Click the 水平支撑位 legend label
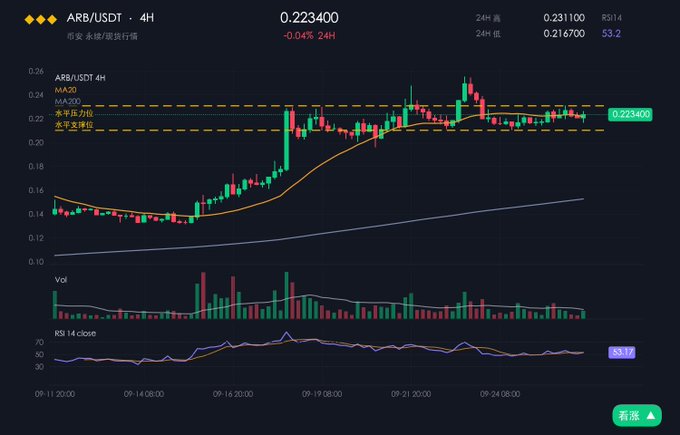 click(74, 125)
